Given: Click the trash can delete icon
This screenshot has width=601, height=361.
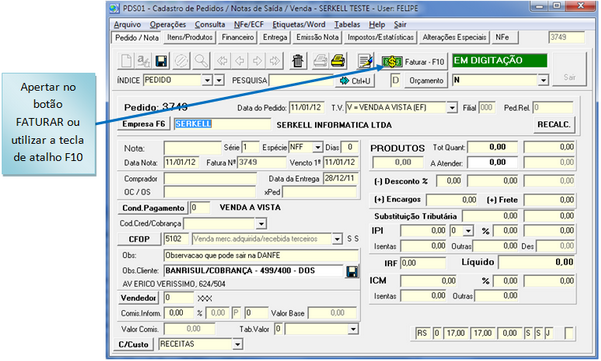Looking at the screenshot, I should click(297, 61).
